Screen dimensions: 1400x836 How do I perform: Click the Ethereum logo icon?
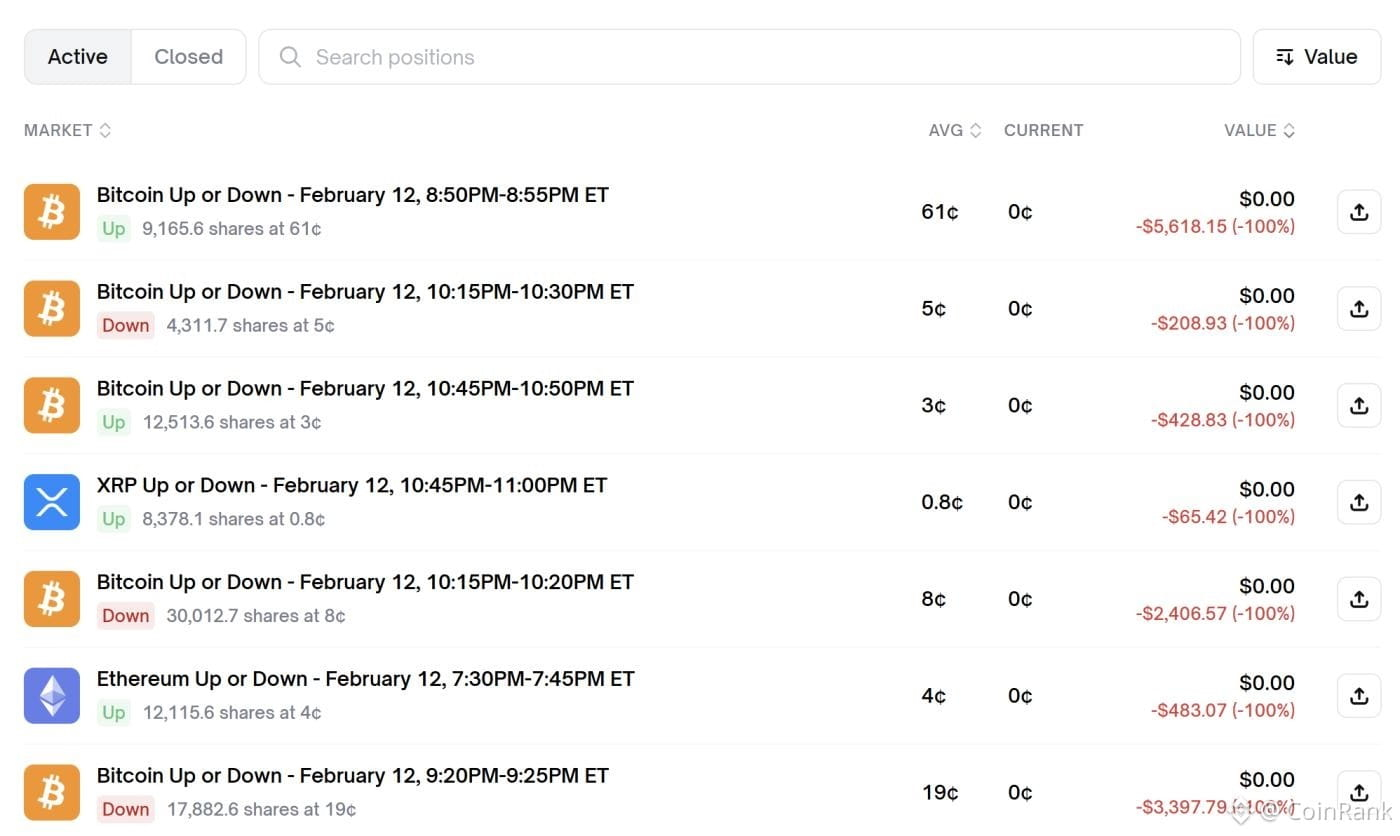(52, 696)
